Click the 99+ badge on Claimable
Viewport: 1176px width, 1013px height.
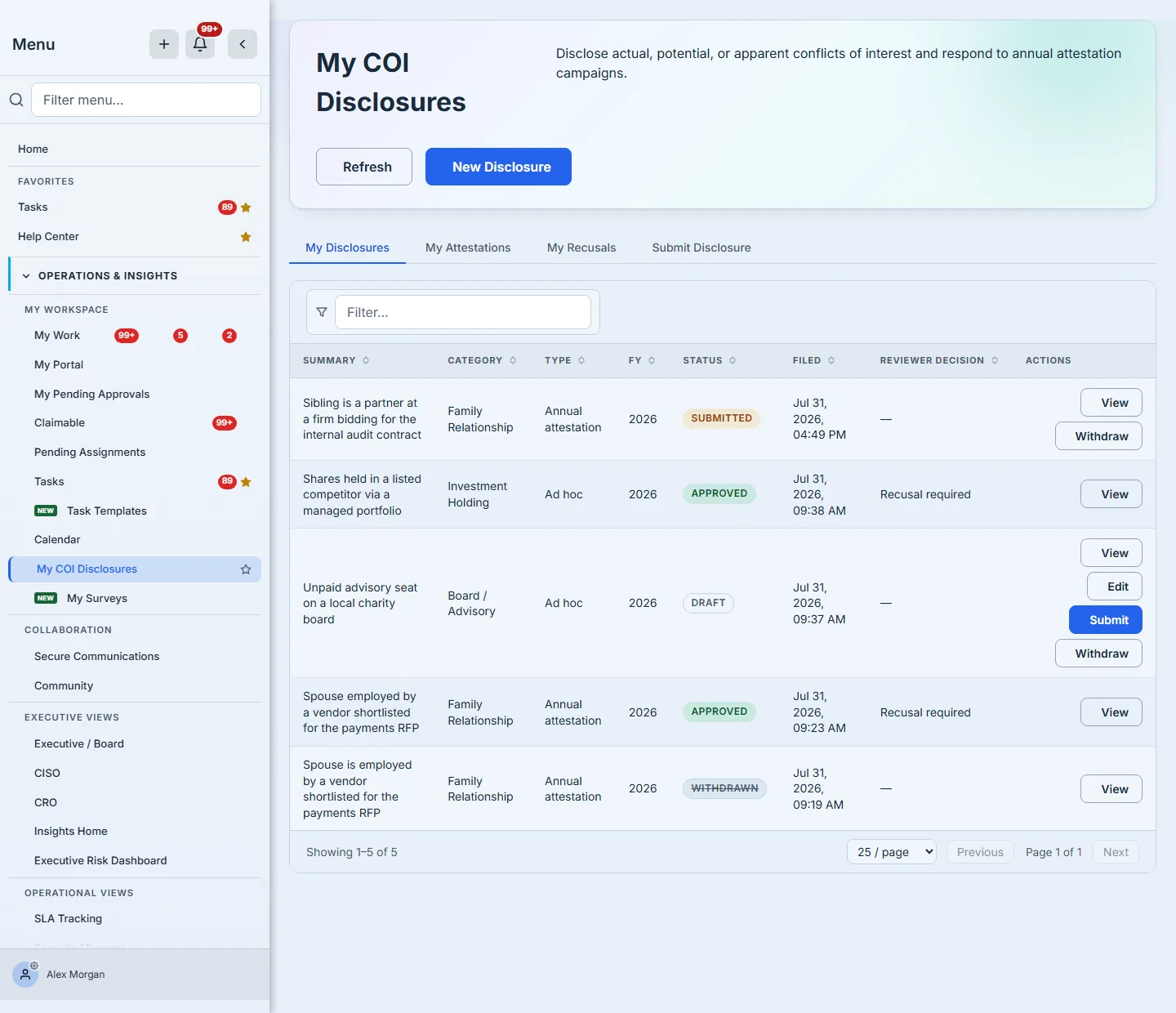(225, 423)
